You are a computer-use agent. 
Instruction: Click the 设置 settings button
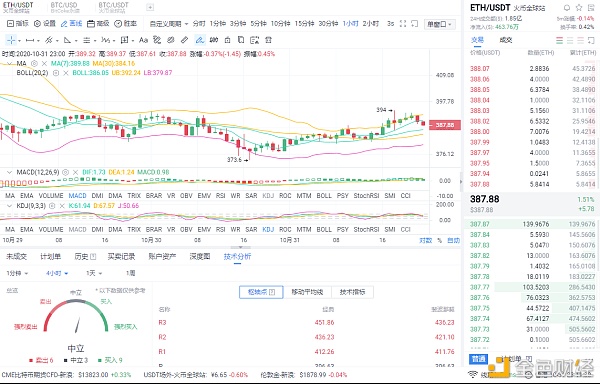pyautogui.click(x=45, y=24)
